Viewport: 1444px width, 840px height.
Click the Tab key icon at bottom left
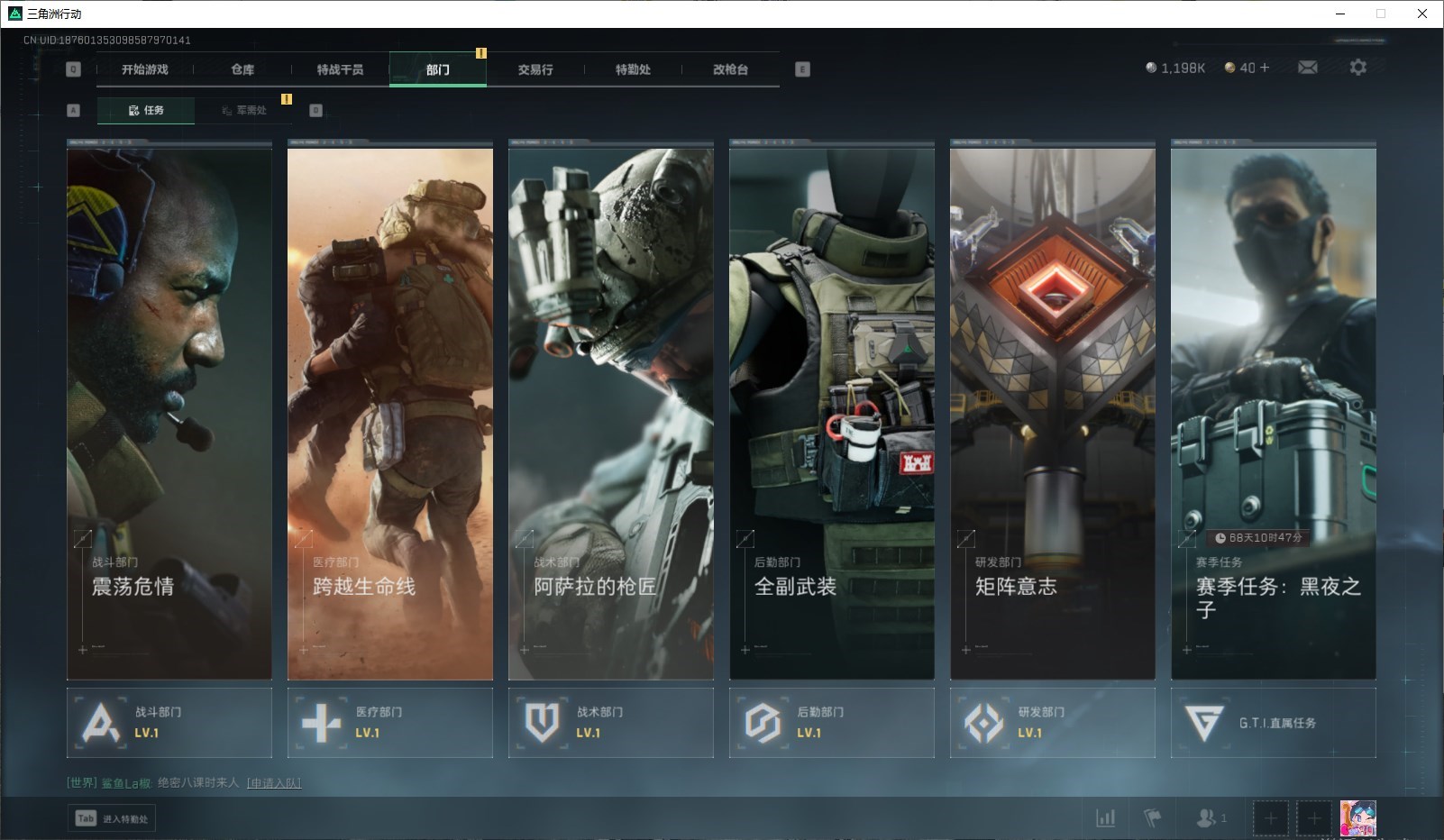(86, 818)
